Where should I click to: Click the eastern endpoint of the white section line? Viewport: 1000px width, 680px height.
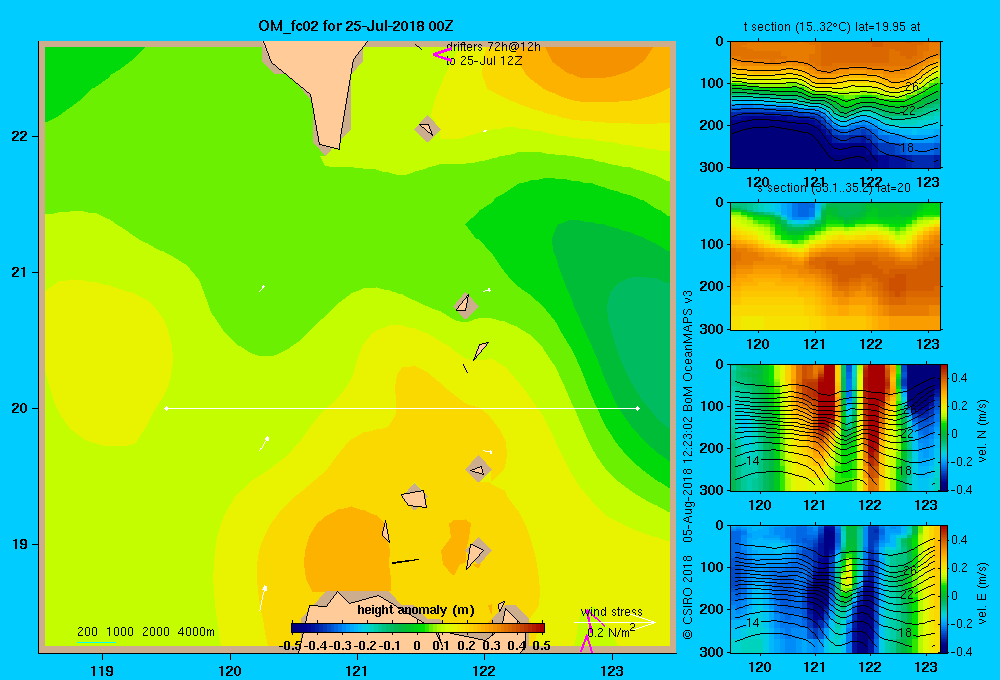click(637, 408)
